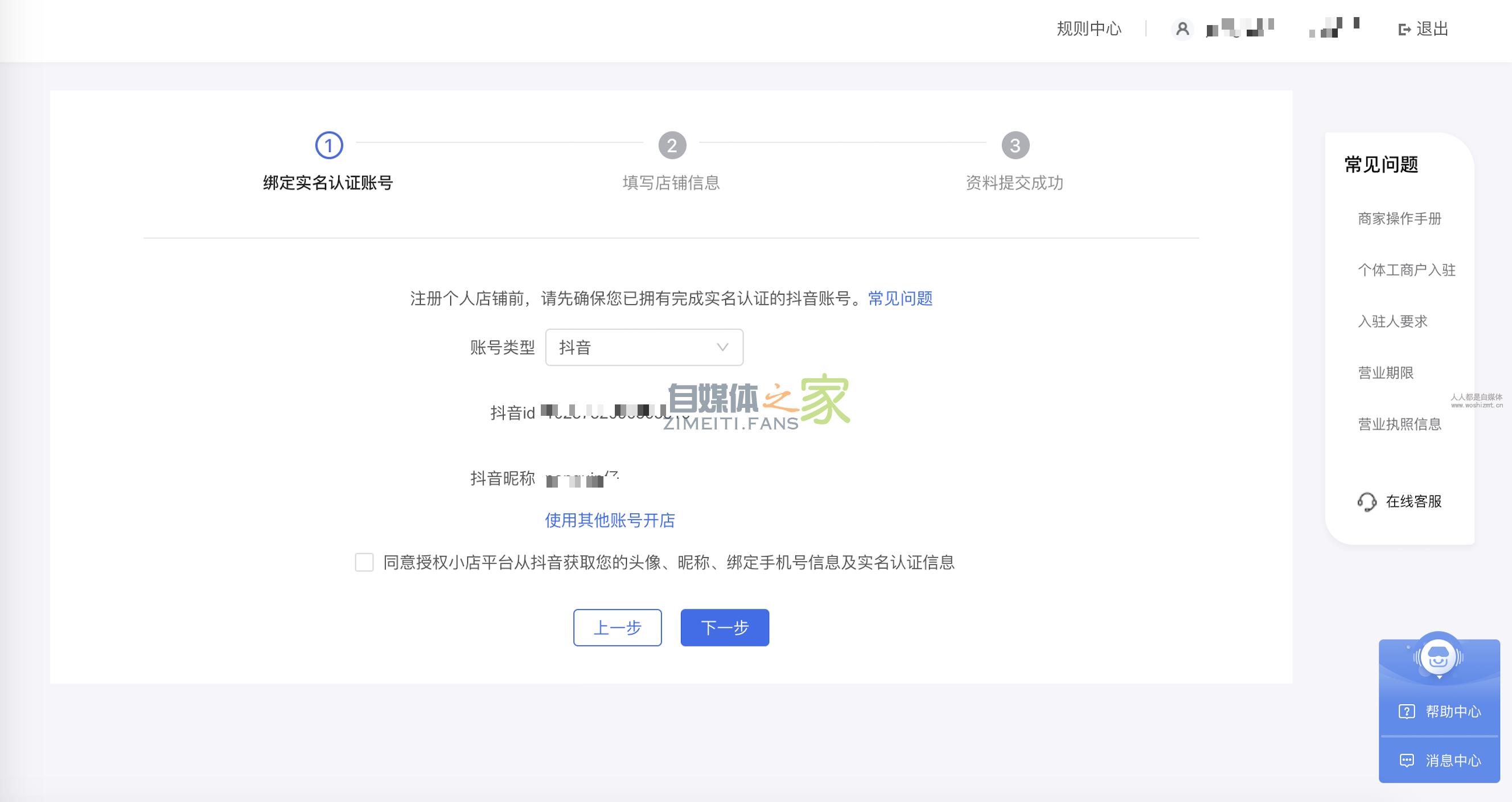Screen dimensions: 1512x802
Task: Open the 账号类型 account type dropdown
Action: pos(644,347)
